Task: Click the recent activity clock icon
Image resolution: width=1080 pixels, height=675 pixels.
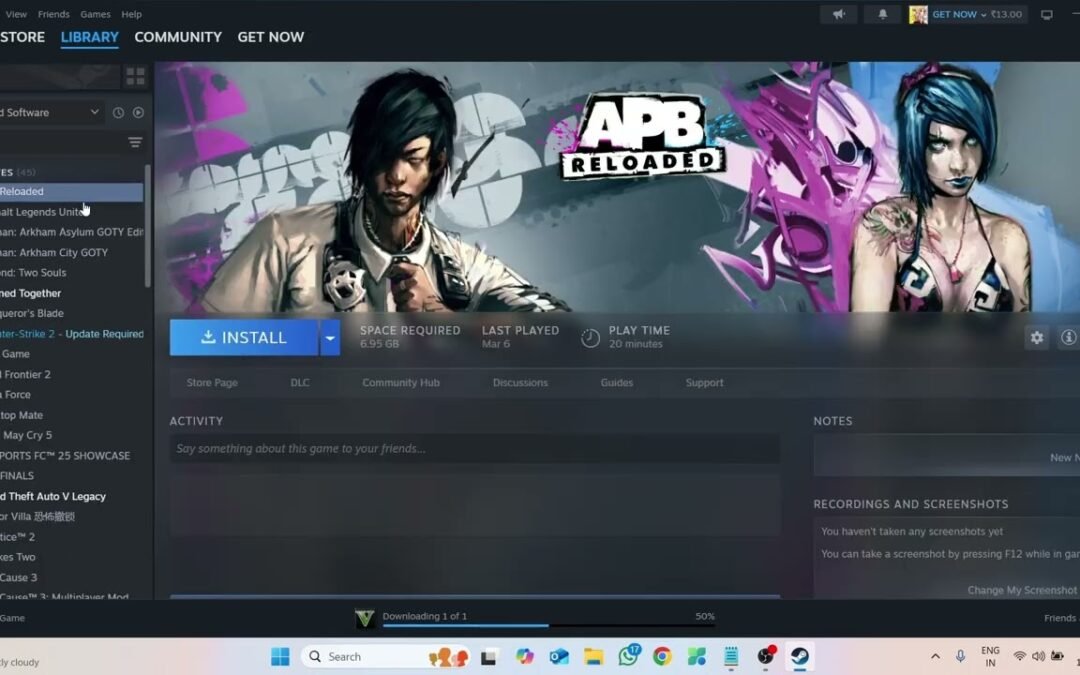Action: pyautogui.click(x=118, y=112)
